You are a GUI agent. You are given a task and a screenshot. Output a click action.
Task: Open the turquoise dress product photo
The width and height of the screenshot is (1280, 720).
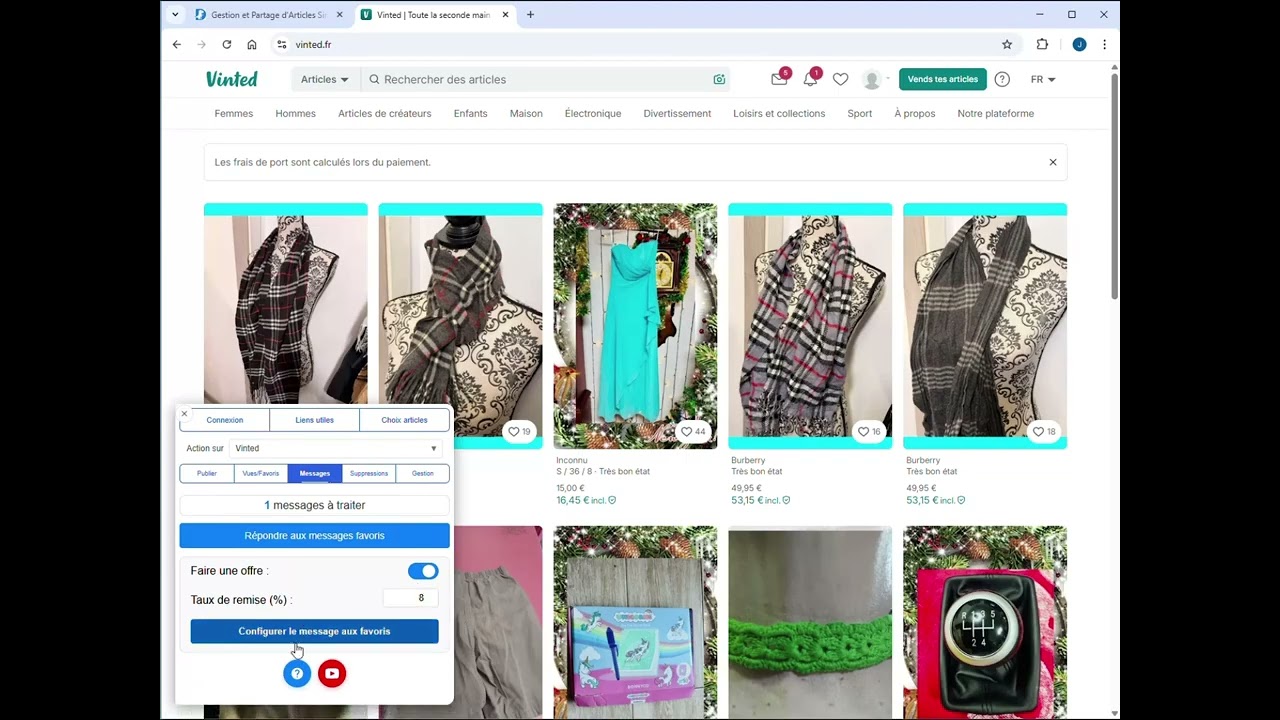pyautogui.click(x=635, y=326)
